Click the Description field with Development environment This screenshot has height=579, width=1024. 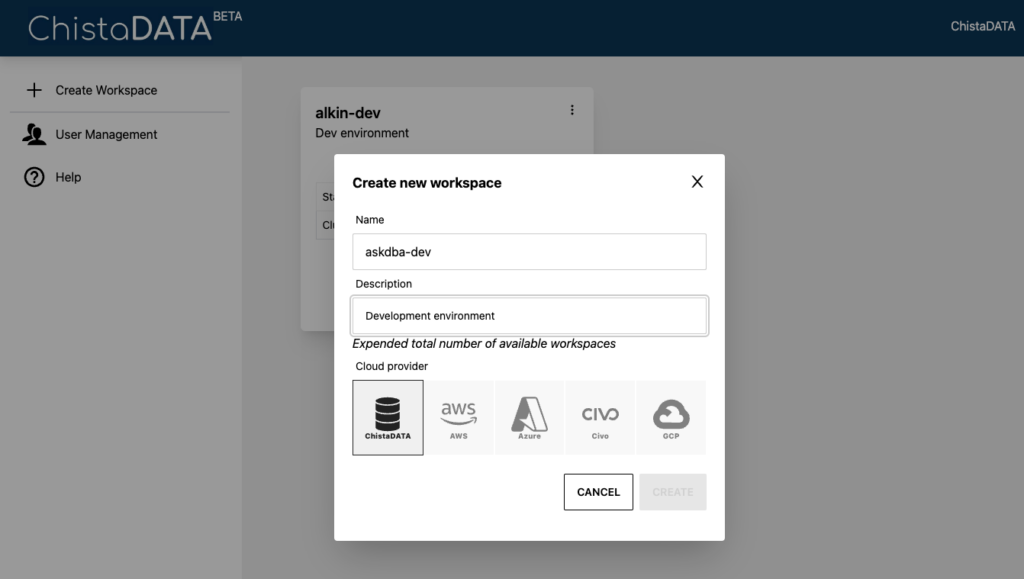point(529,316)
